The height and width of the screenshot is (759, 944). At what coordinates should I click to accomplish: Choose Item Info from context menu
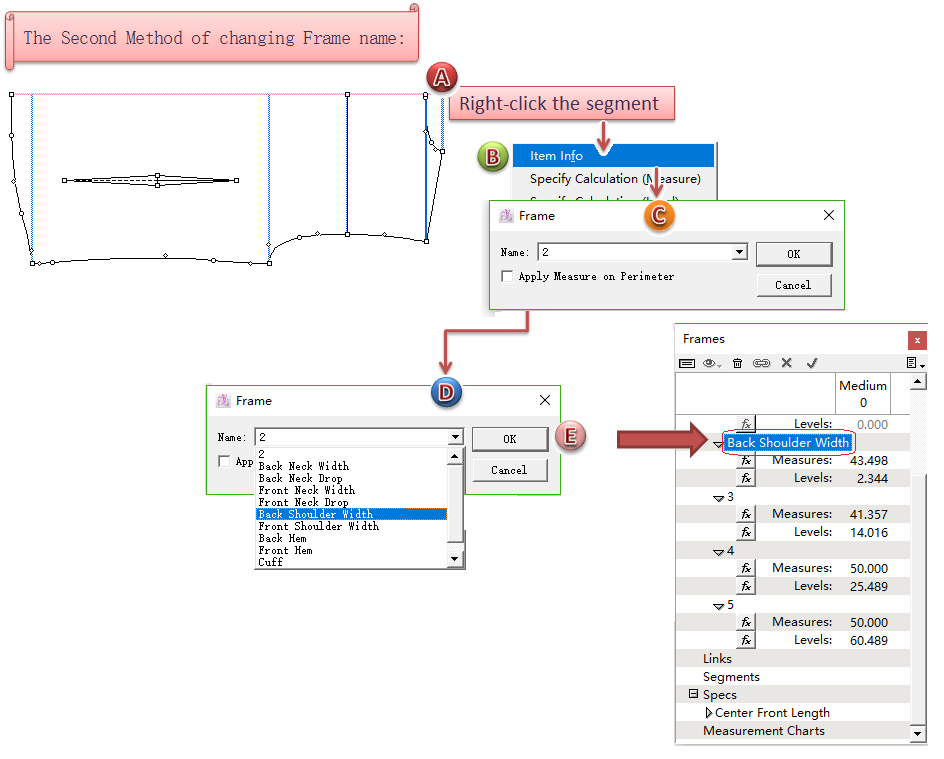pyautogui.click(x=557, y=156)
